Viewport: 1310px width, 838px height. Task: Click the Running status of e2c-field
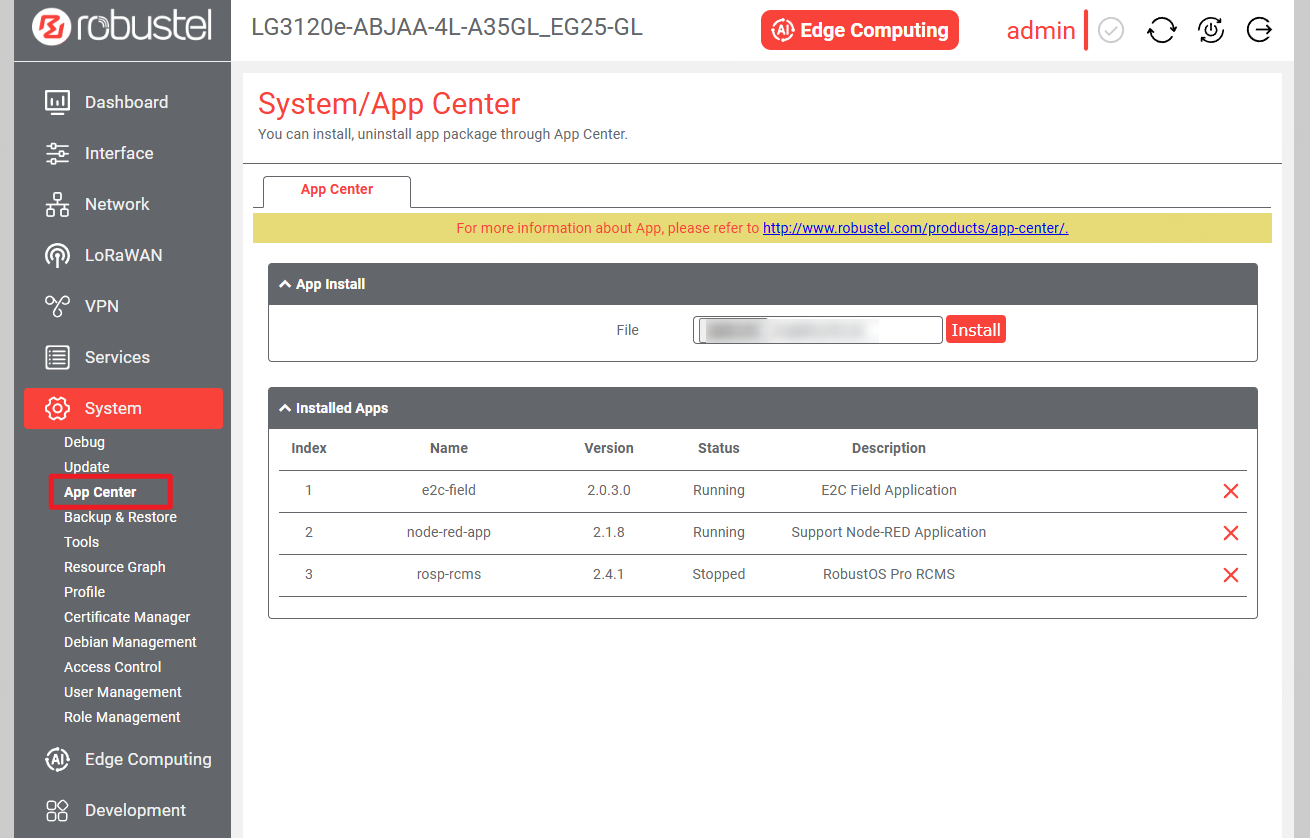click(719, 490)
